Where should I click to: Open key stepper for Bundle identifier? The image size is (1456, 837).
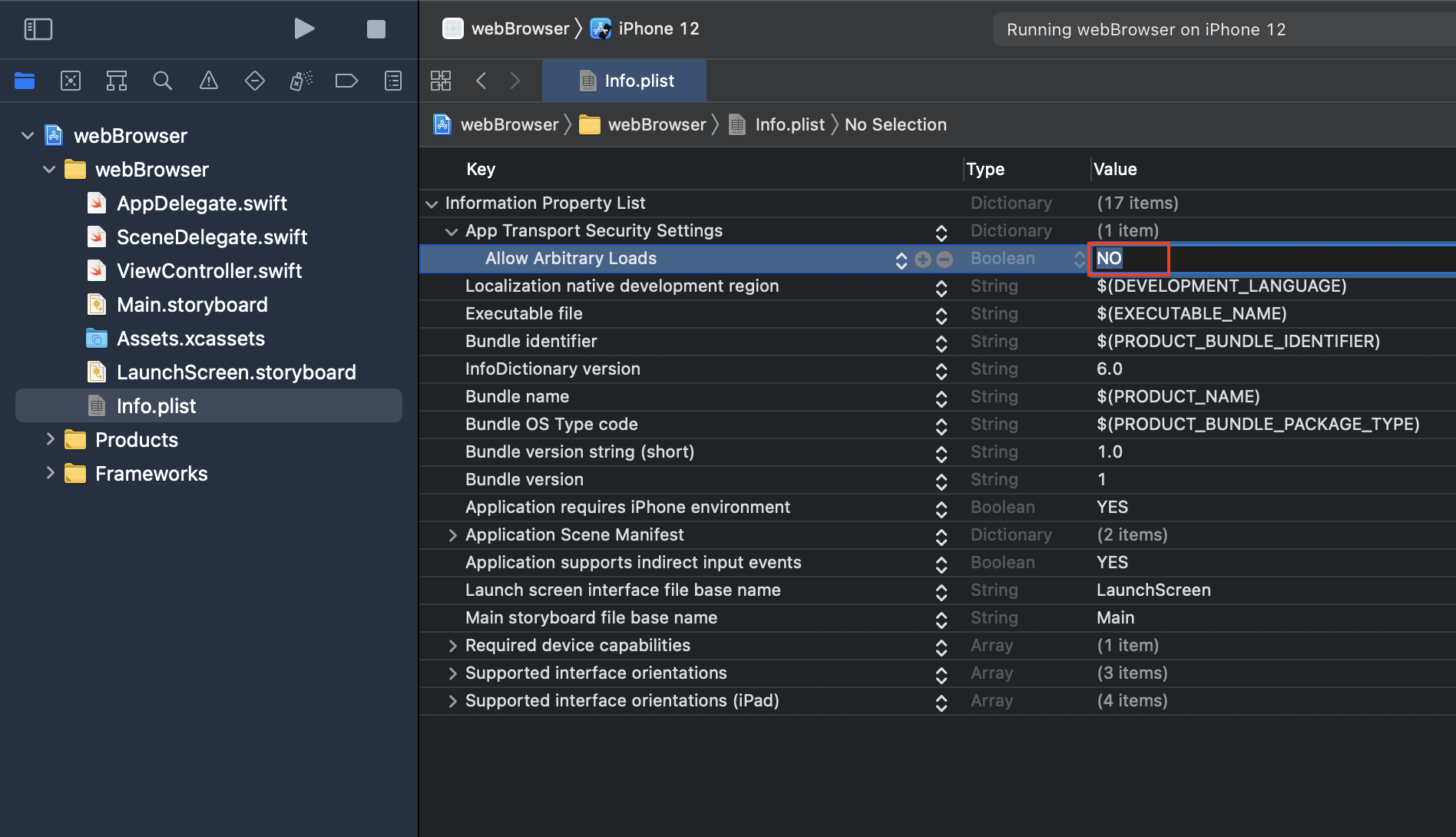(x=941, y=343)
